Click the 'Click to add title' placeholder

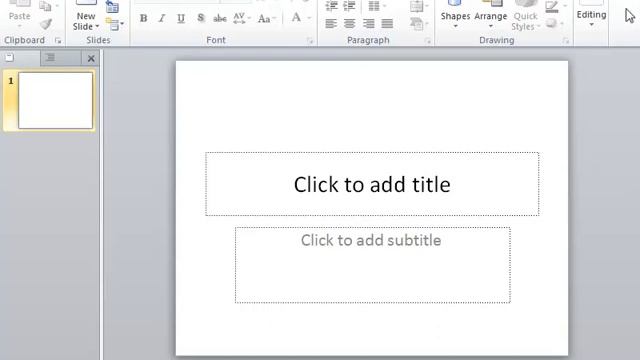[372, 184]
